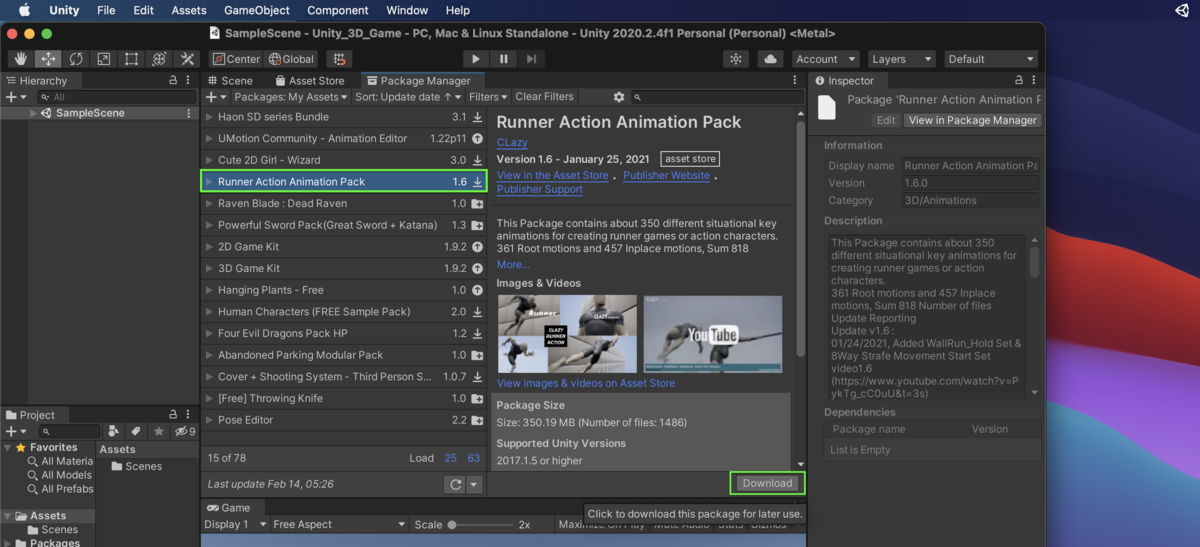Open Display 1 dropdown in Game view
Image resolution: width=1200 pixels, height=547 pixels.
coord(236,524)
